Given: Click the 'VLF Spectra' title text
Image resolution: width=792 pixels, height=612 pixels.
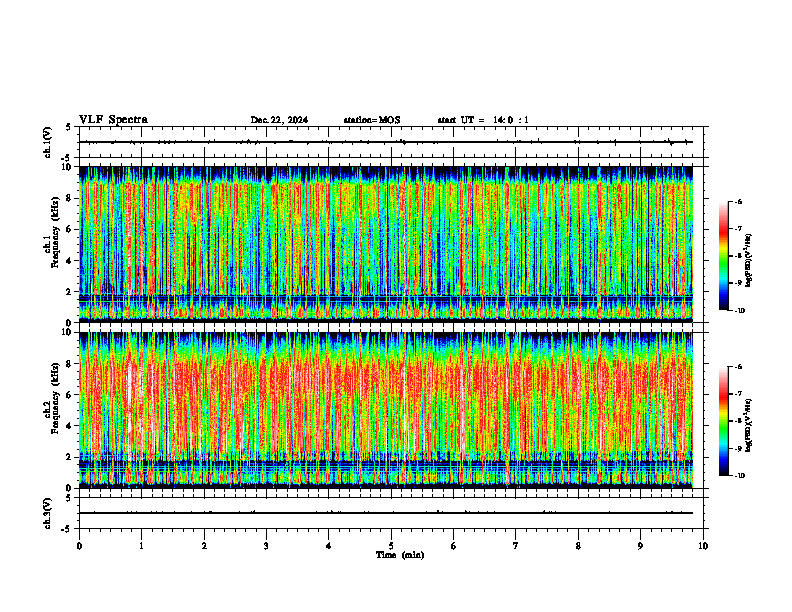Looking at the screenshot, I should click(x=113, y=120).
